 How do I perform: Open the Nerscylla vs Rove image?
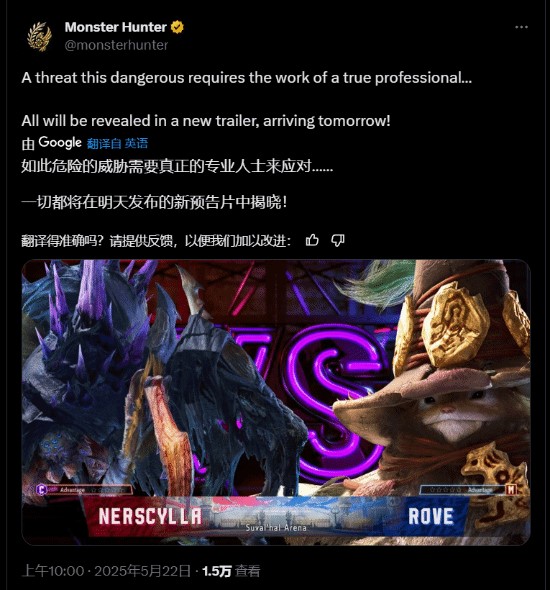click(276, 402)
